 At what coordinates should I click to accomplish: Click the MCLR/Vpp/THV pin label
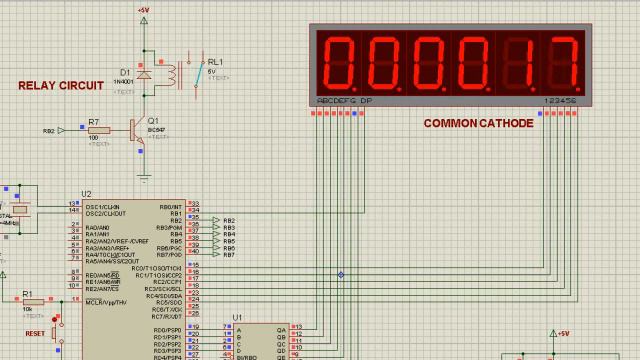tap(106, 302)
